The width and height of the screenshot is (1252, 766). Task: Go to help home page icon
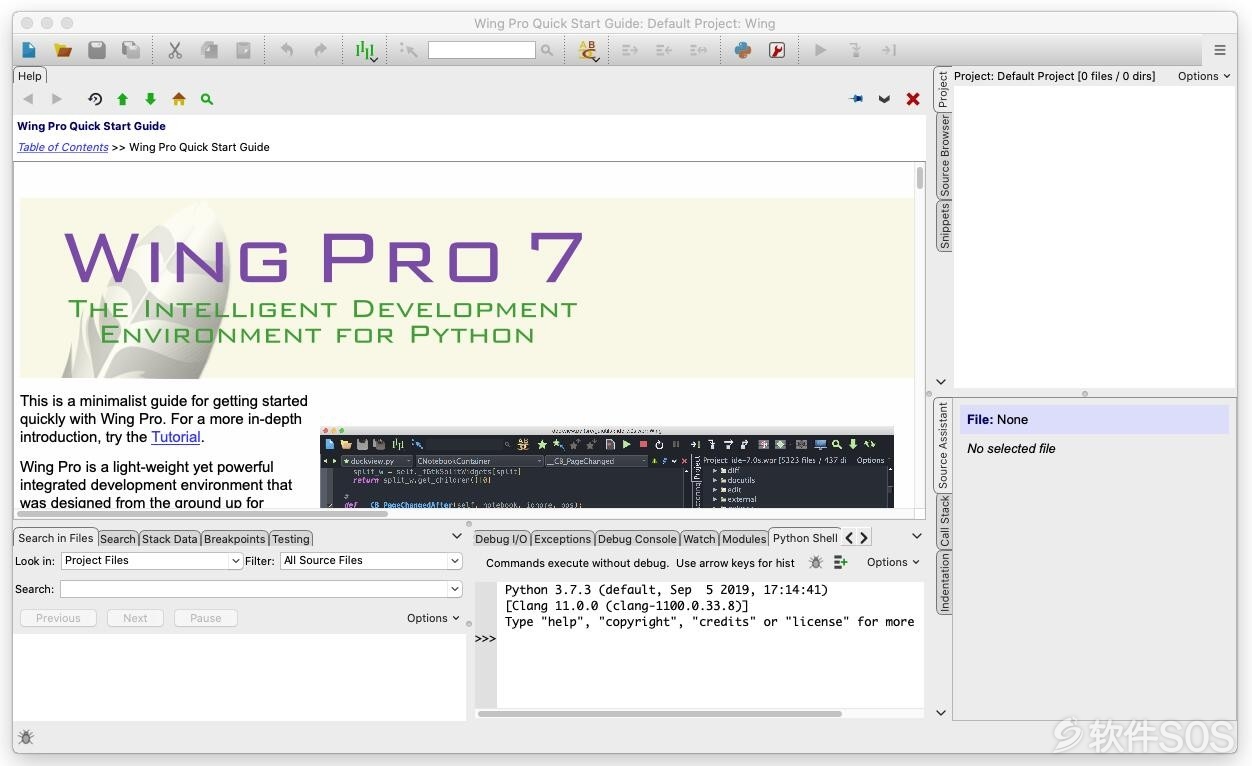click(x=179, y=99)
